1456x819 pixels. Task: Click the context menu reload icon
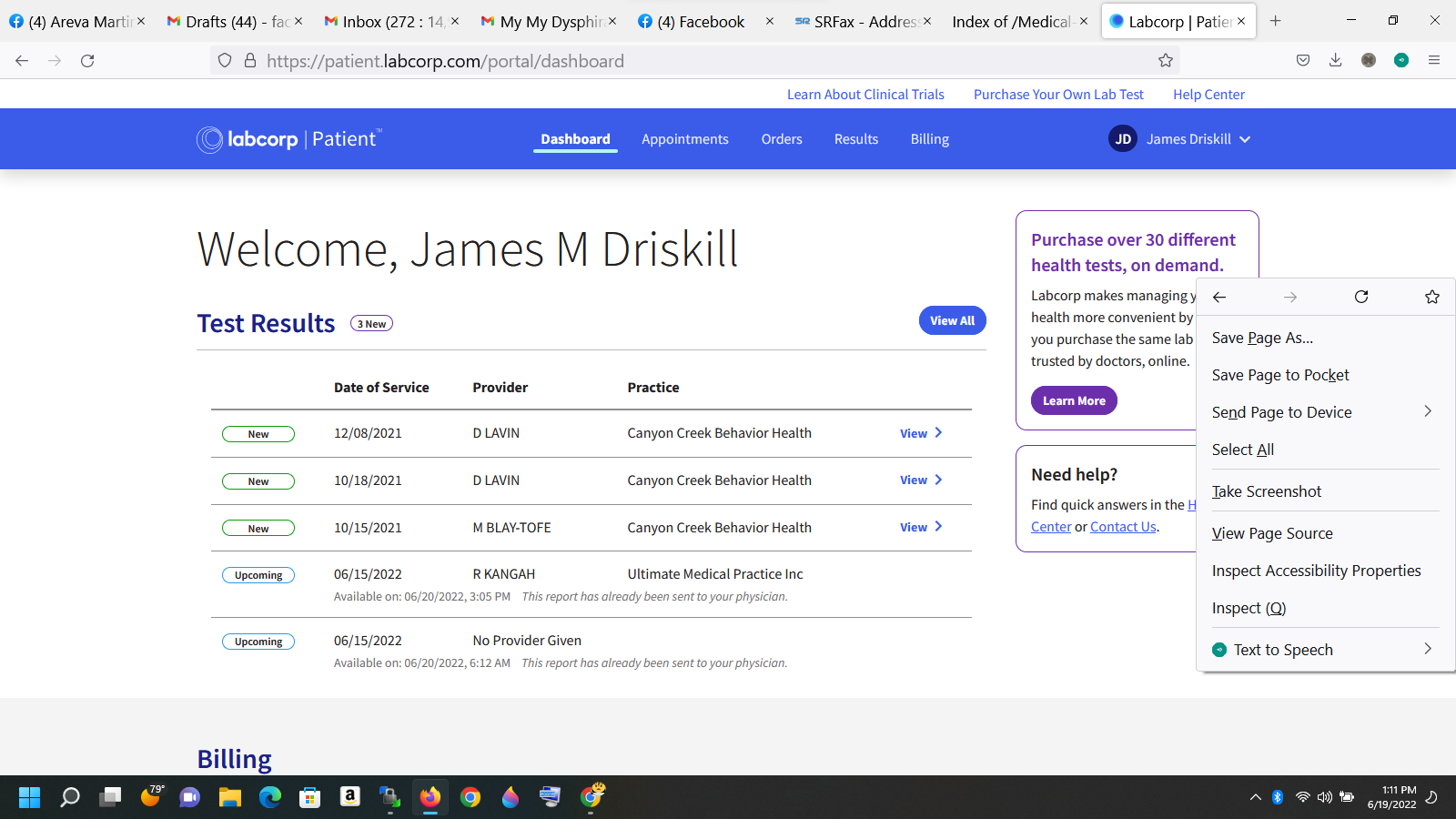1361,297
